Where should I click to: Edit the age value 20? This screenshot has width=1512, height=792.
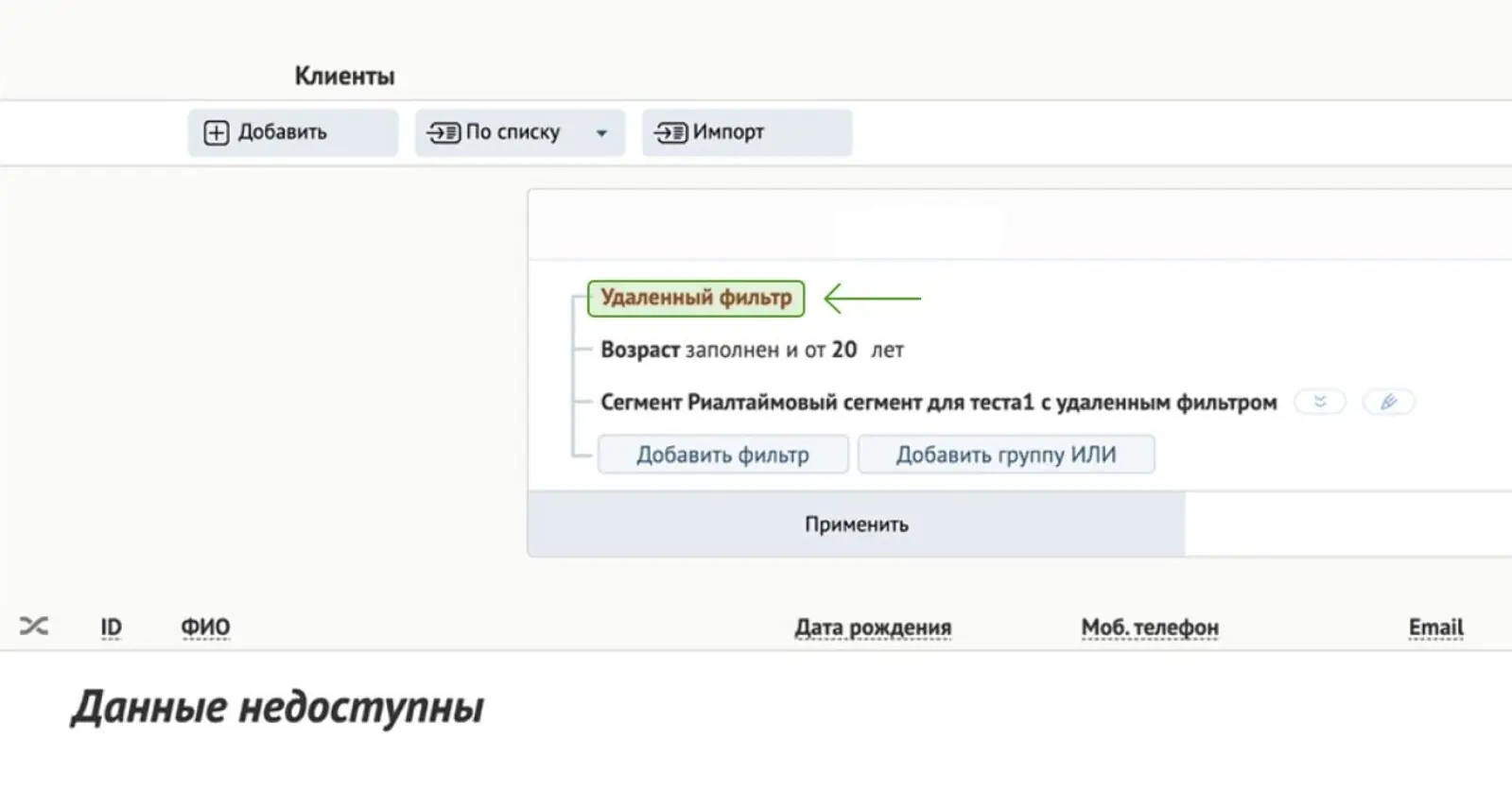843,350
